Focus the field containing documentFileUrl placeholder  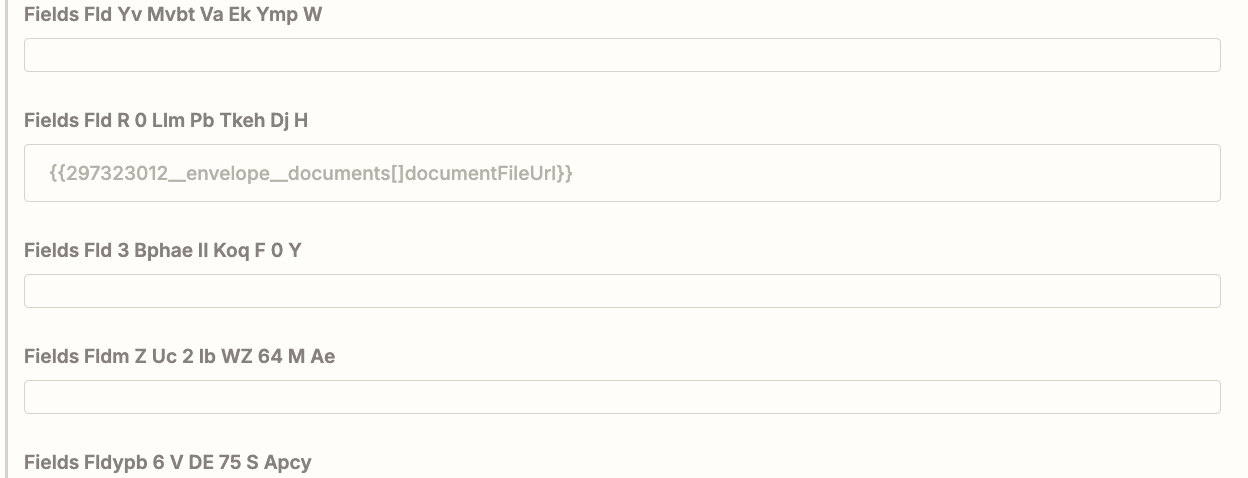pos(622,173)
